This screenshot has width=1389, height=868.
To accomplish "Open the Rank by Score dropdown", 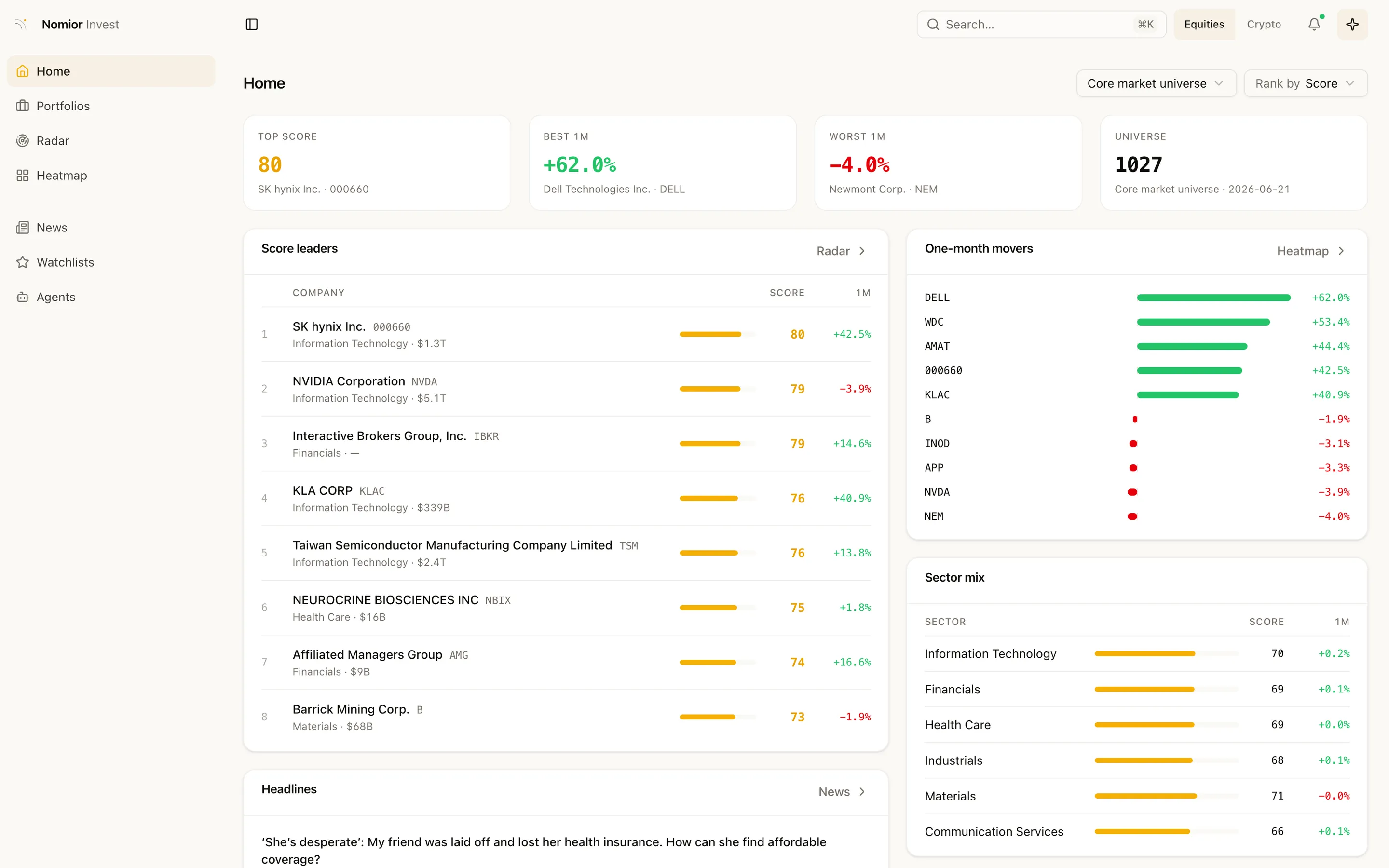I will coord(1306,83).
